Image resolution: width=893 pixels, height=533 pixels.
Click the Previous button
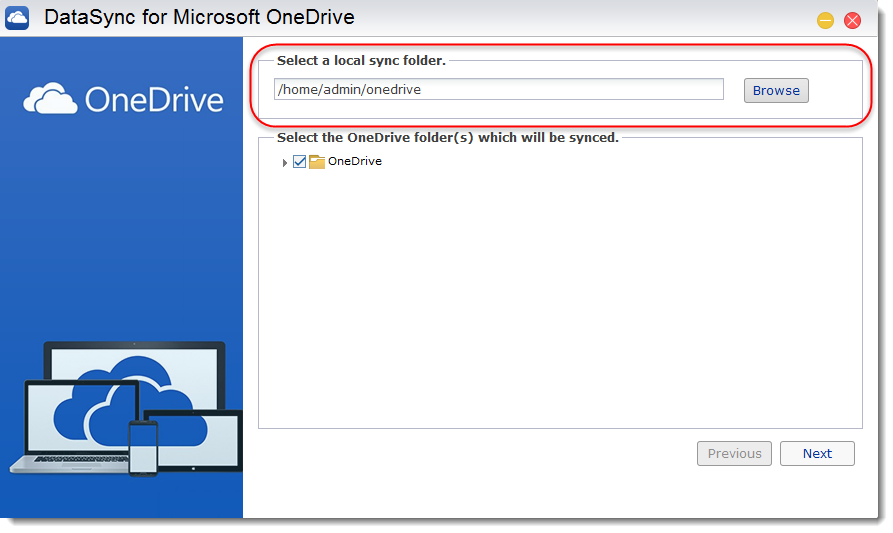pos(734,453)
